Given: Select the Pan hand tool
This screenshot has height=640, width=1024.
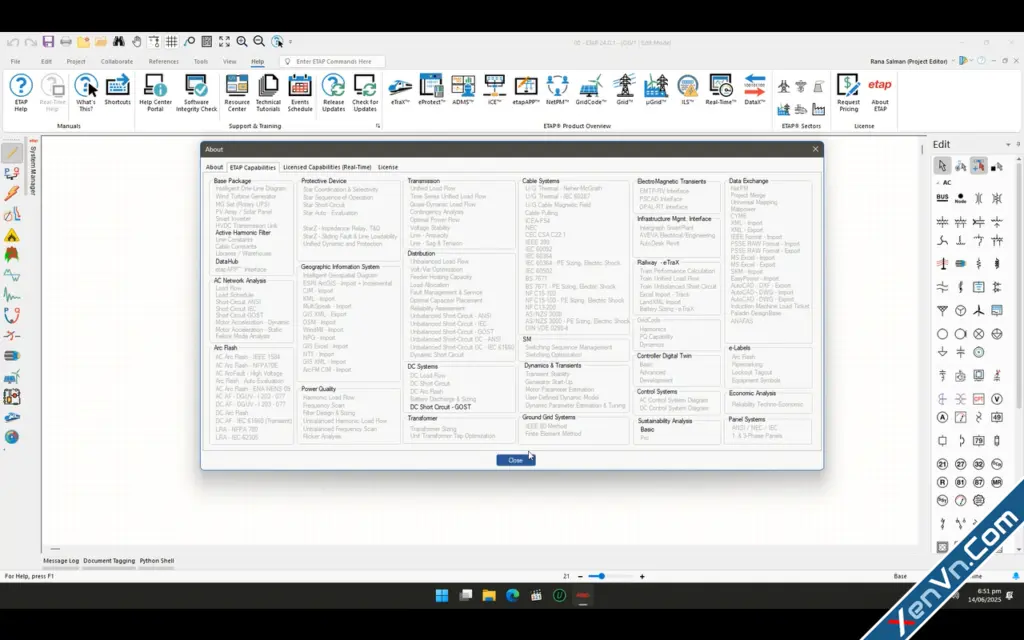Looking at the screenshot, I should coord(136,42).
